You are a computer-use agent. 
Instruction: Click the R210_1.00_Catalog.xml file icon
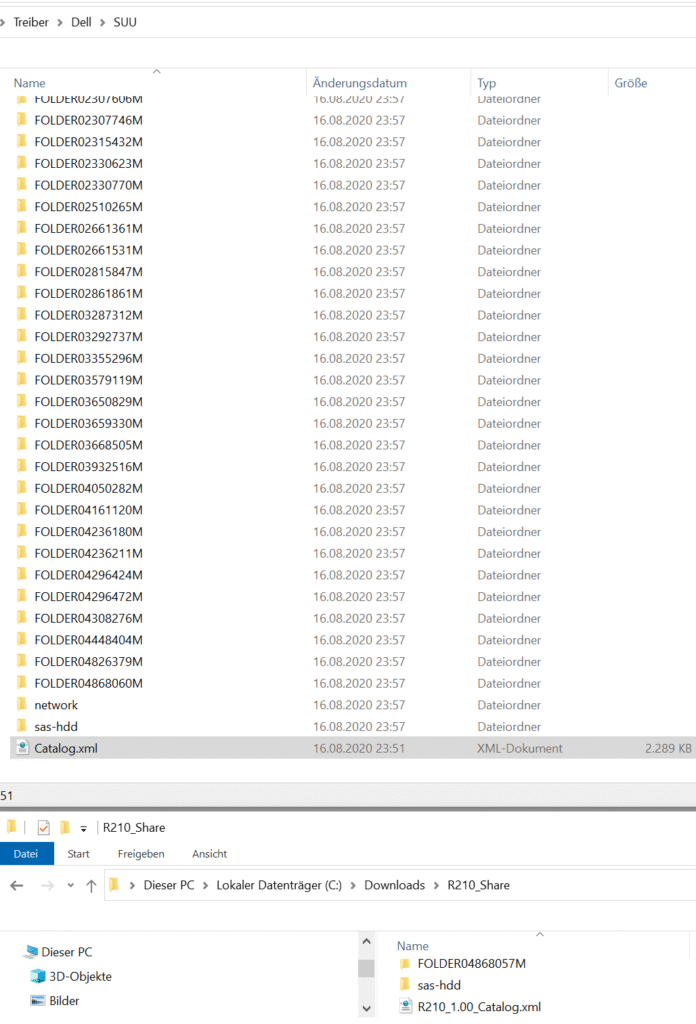[x=405, y=1006]
